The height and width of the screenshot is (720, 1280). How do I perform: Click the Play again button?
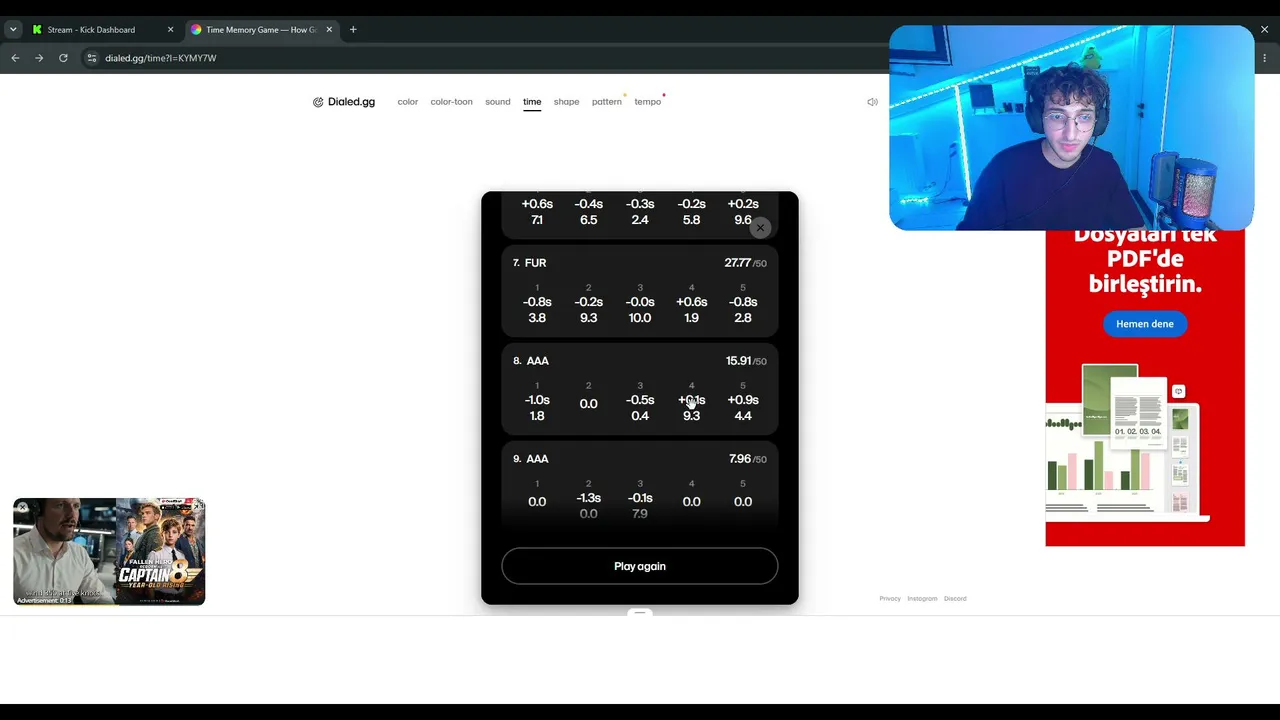640,566
